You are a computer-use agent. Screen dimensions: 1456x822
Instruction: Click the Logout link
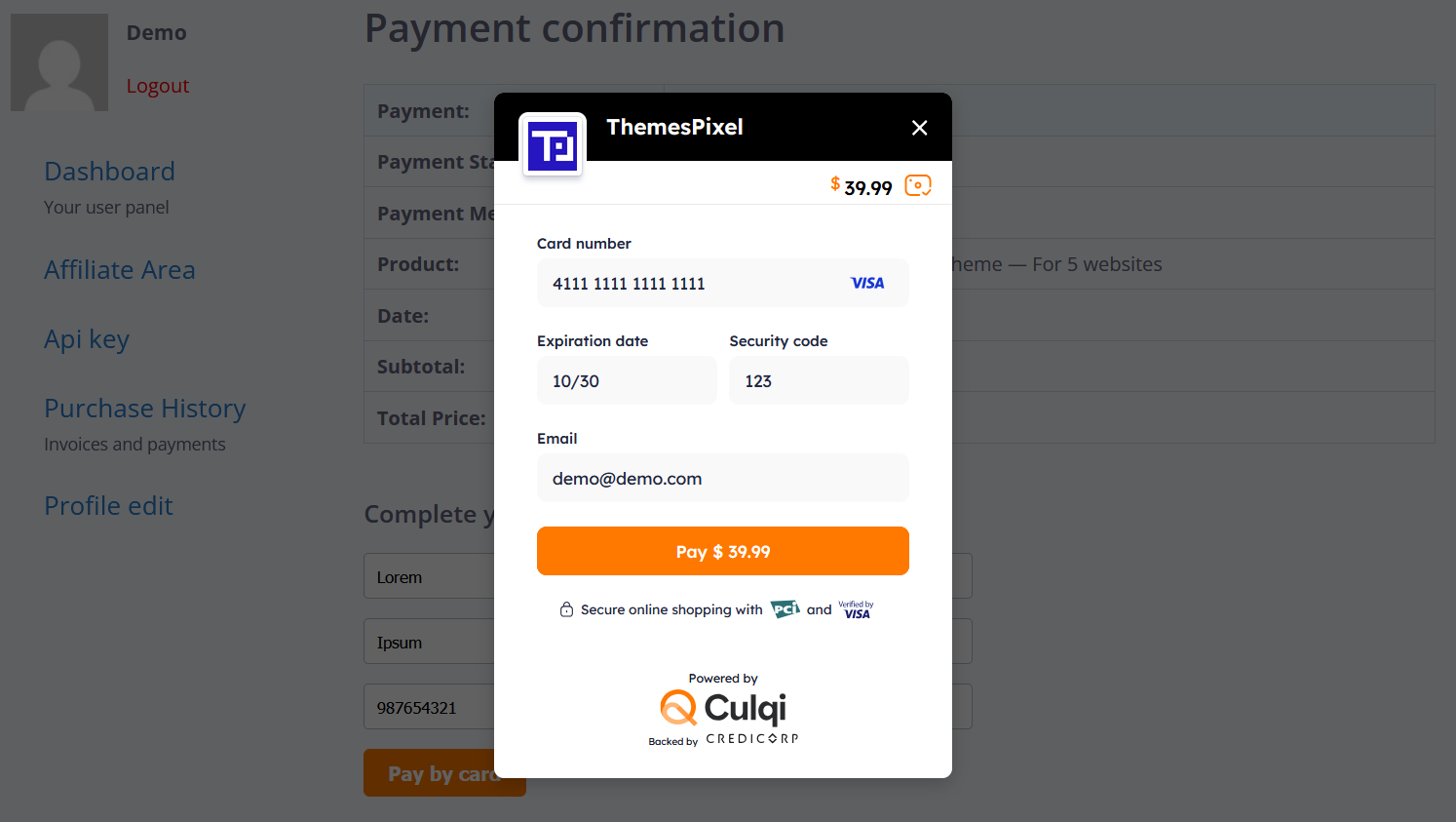coord(158,86)
